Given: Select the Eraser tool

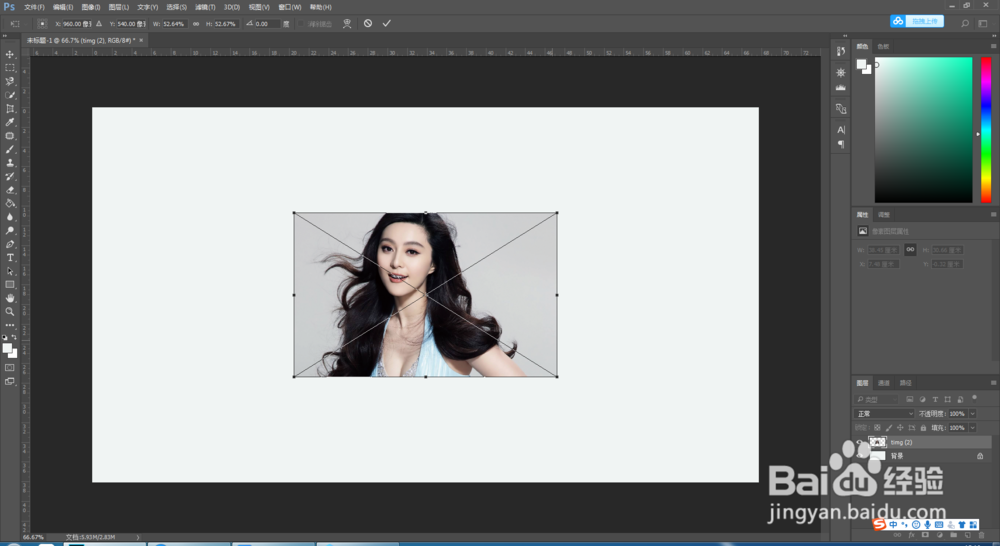Looking at the screenshot, I should coord(10,190).
